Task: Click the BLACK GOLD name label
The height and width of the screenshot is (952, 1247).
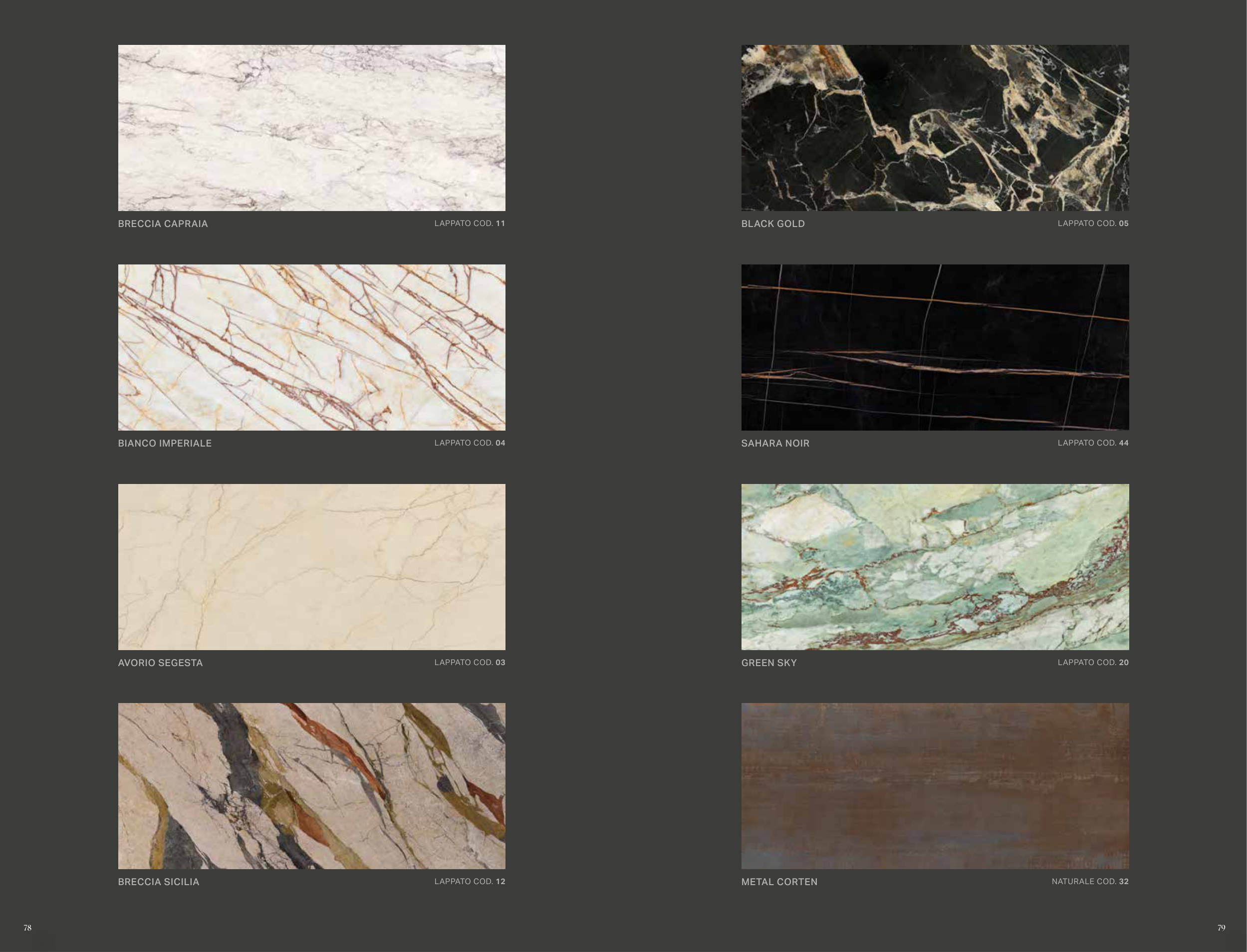Action: [773, 224]
